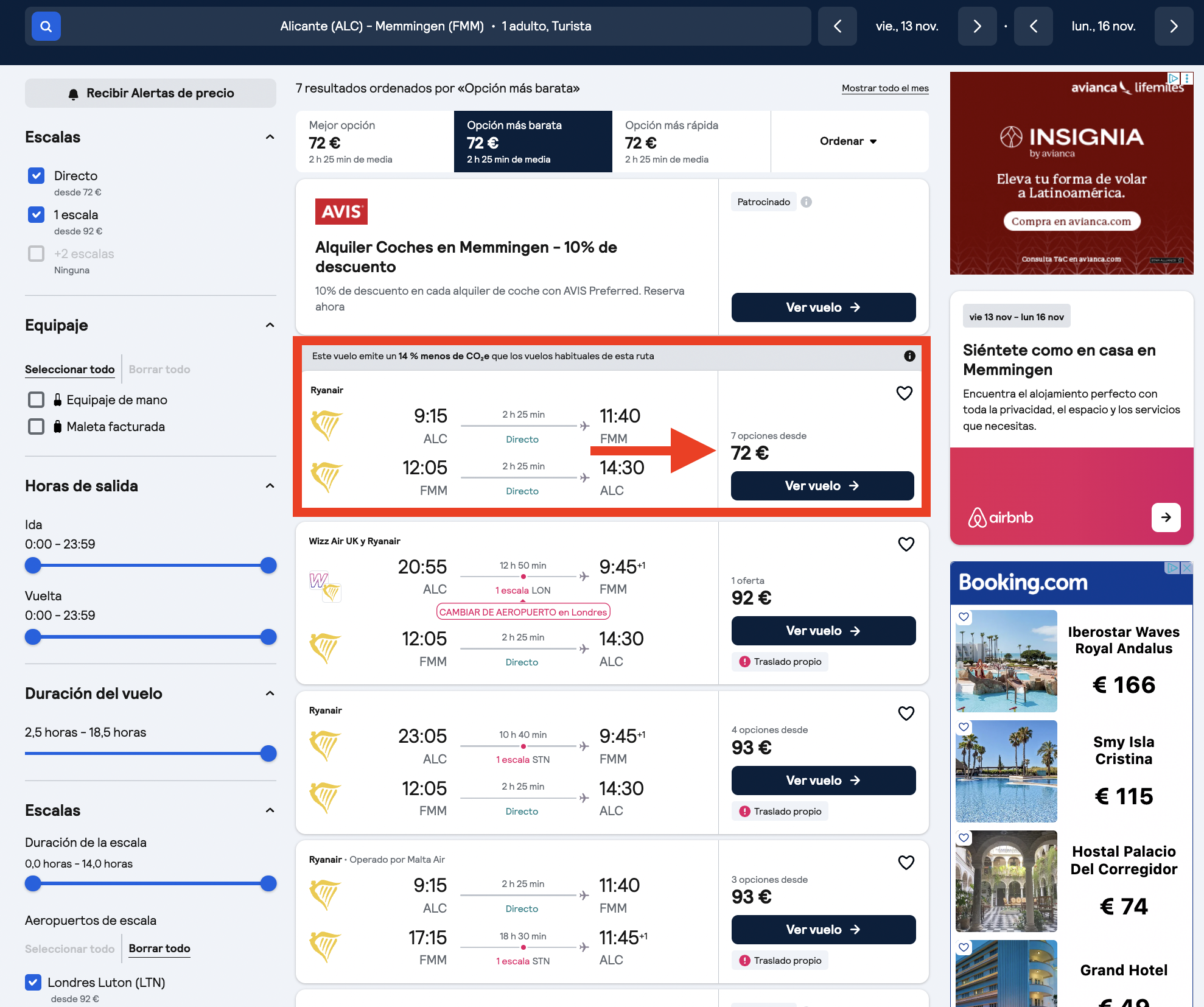Uncheck Londres Luton (LTN) airport
This screenshot has width=1204, height=1007.
click(x=33, y=983)
